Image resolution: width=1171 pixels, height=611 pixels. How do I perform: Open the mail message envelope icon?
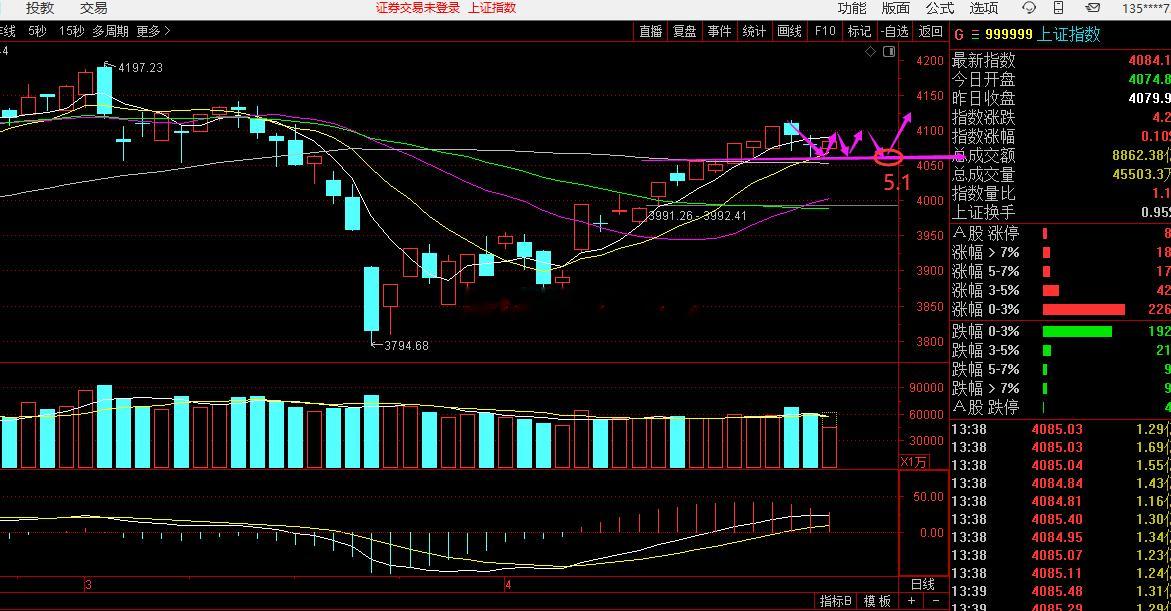tap(1092, 8)
